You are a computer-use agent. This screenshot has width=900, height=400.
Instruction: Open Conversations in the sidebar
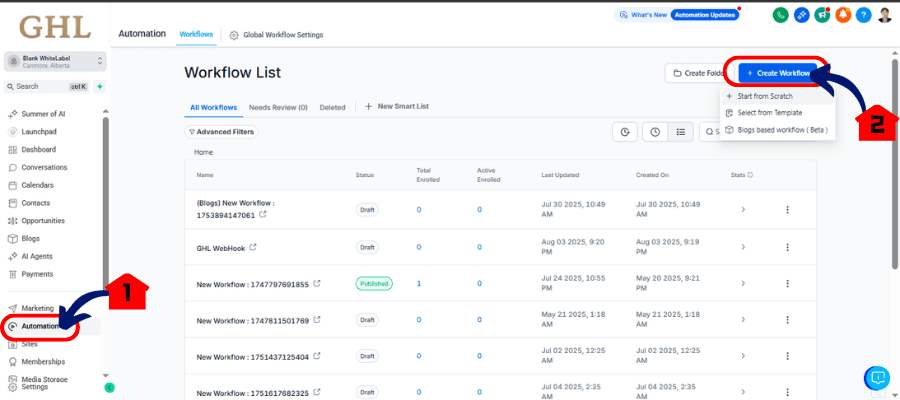point(38,167)
